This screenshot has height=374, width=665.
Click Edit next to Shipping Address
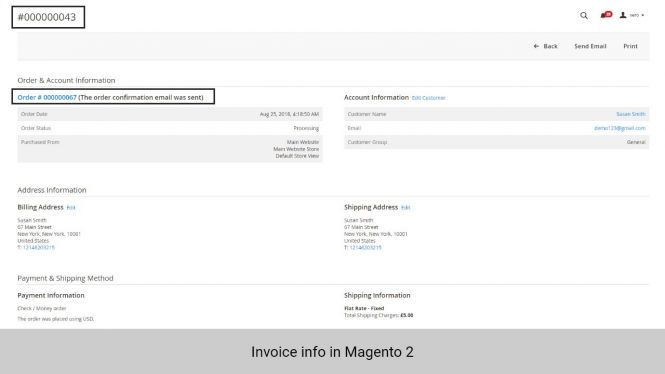pyautogui.click(x=405, y=208)
